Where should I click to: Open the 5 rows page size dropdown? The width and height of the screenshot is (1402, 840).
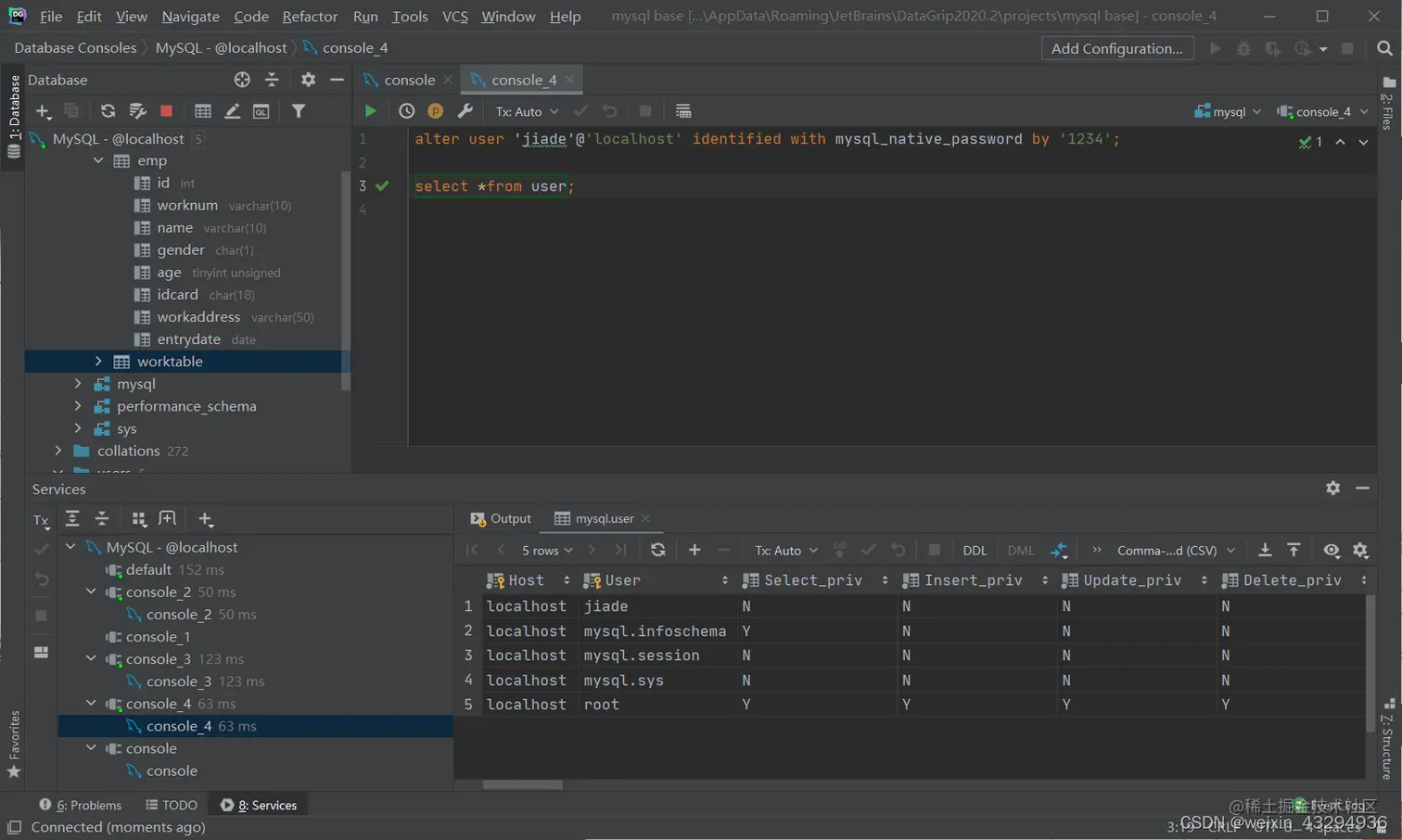[x=547, y=550]
